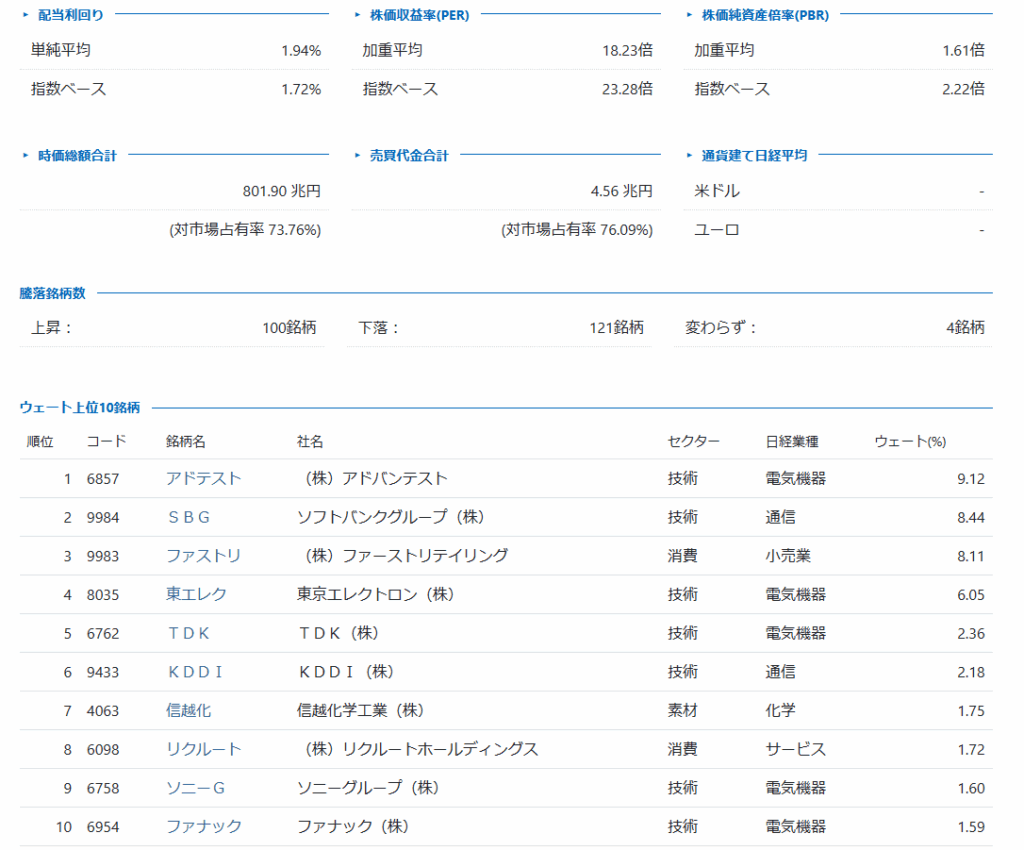The width and height of the screenshot is (1024, 850).
Task: Click the ウェート(%) column header
Action: click(x=910, y=441)
